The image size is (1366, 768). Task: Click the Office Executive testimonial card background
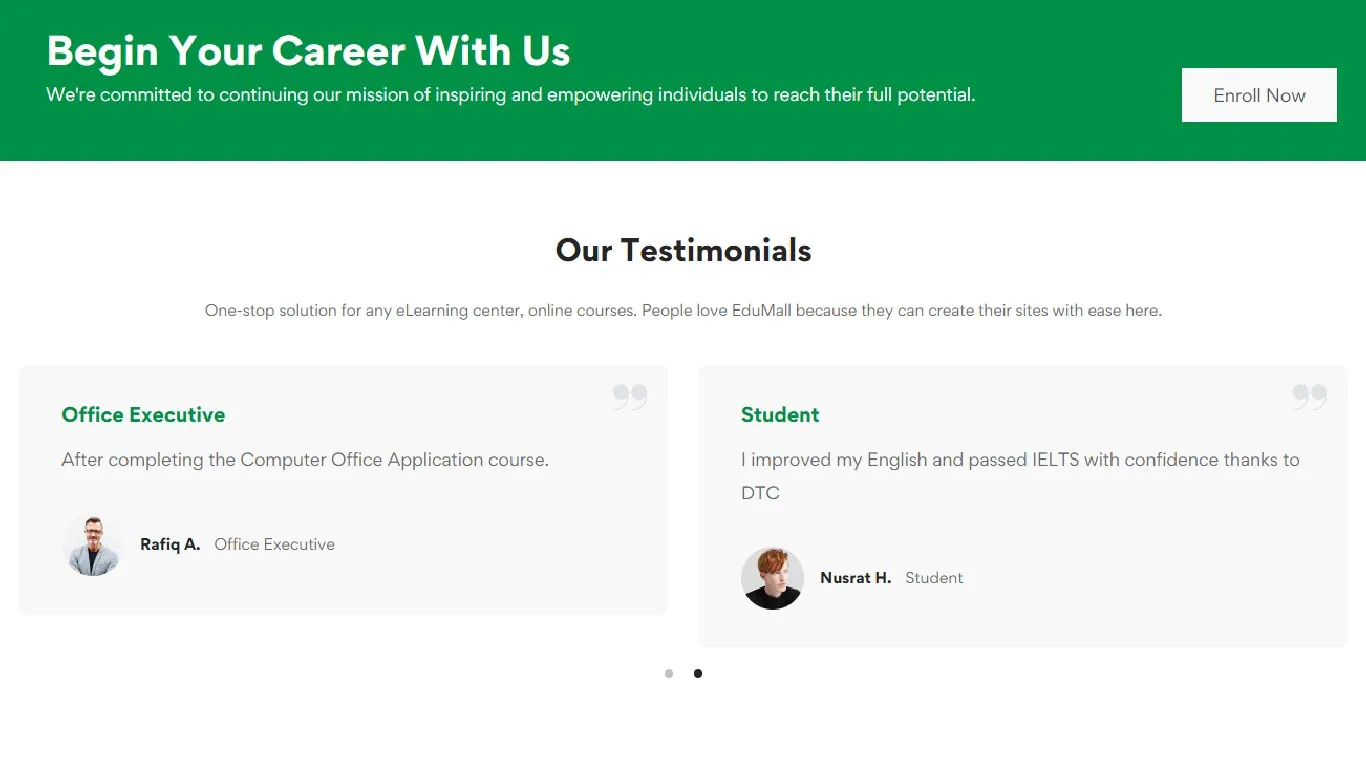(343, 490)
